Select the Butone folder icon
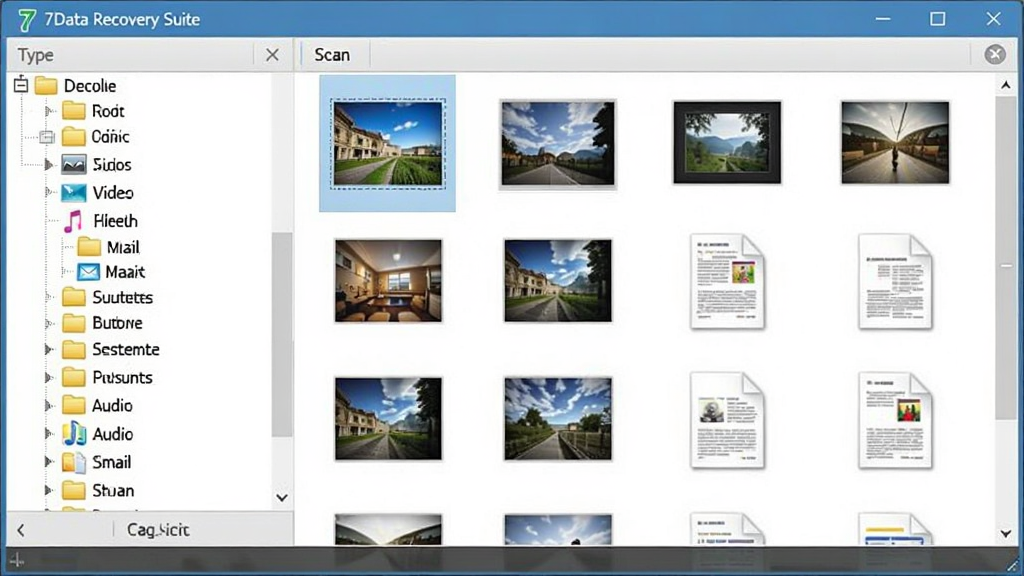This screenshot has height=576, width=1024. click(74, 323)
